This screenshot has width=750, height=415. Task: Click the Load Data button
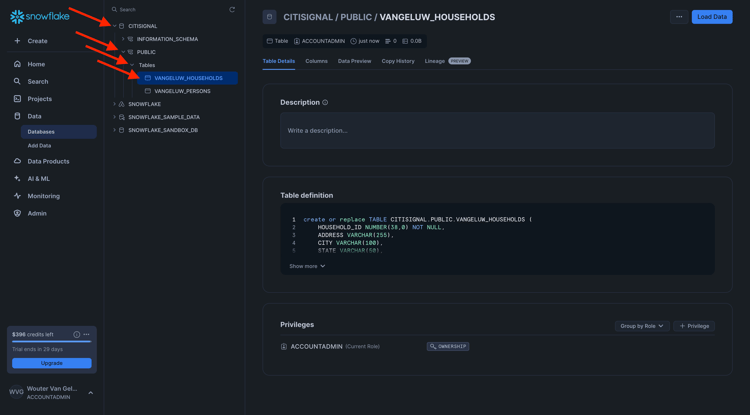click(711, 17)
